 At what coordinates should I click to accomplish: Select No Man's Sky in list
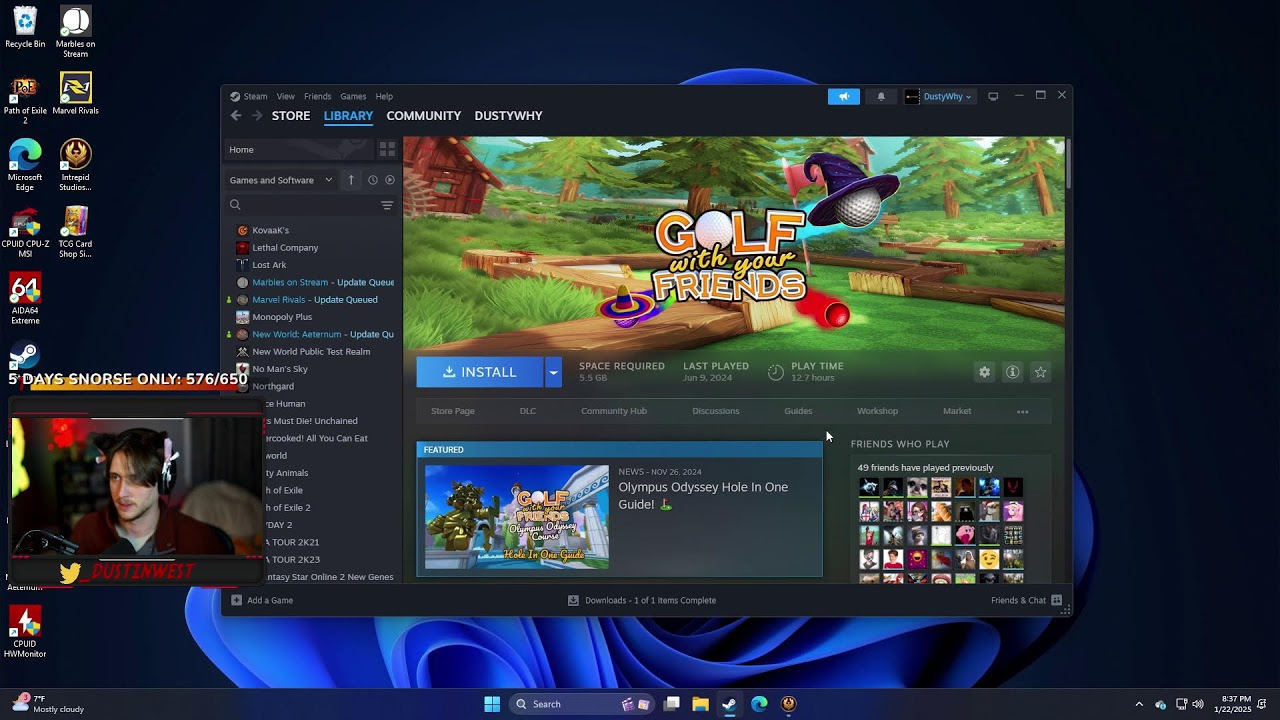click(x=280, y=369)
